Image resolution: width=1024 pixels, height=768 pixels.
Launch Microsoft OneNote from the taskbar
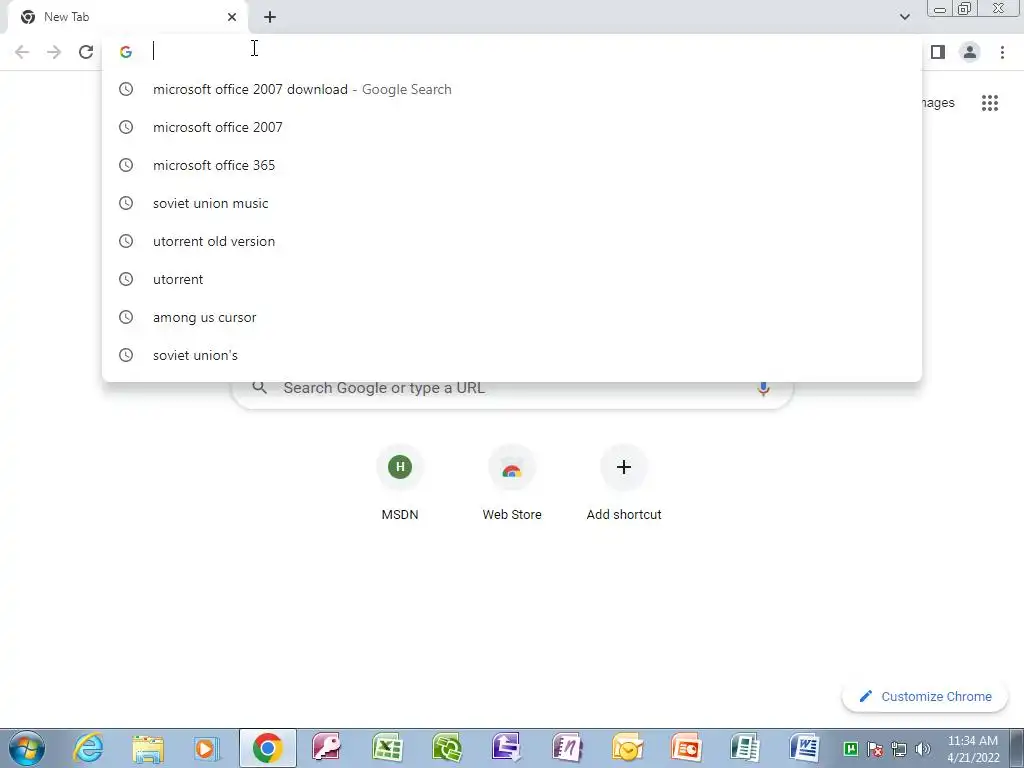point(567,748)
